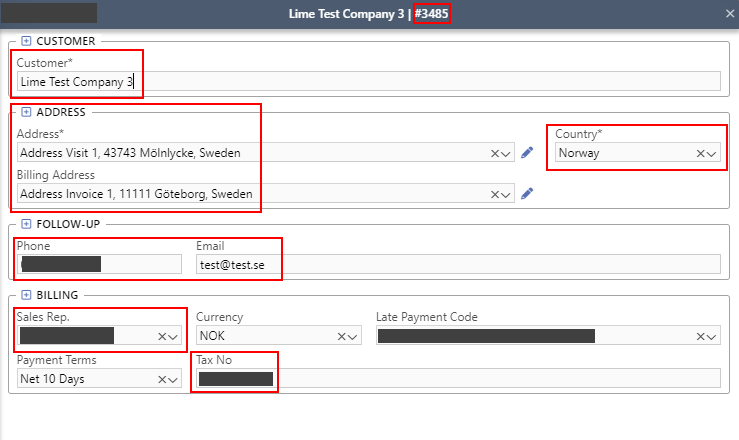
Task: Click into the Customer name field
Action: 368,82
